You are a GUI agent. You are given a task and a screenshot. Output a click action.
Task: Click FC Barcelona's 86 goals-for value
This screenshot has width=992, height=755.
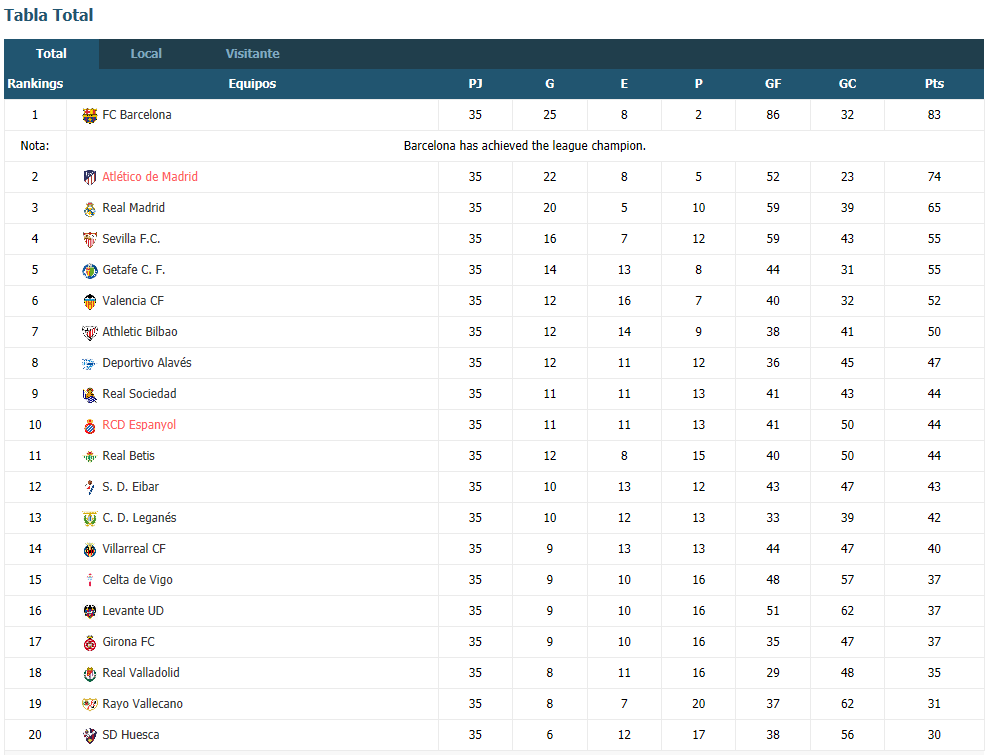(773, 115)
